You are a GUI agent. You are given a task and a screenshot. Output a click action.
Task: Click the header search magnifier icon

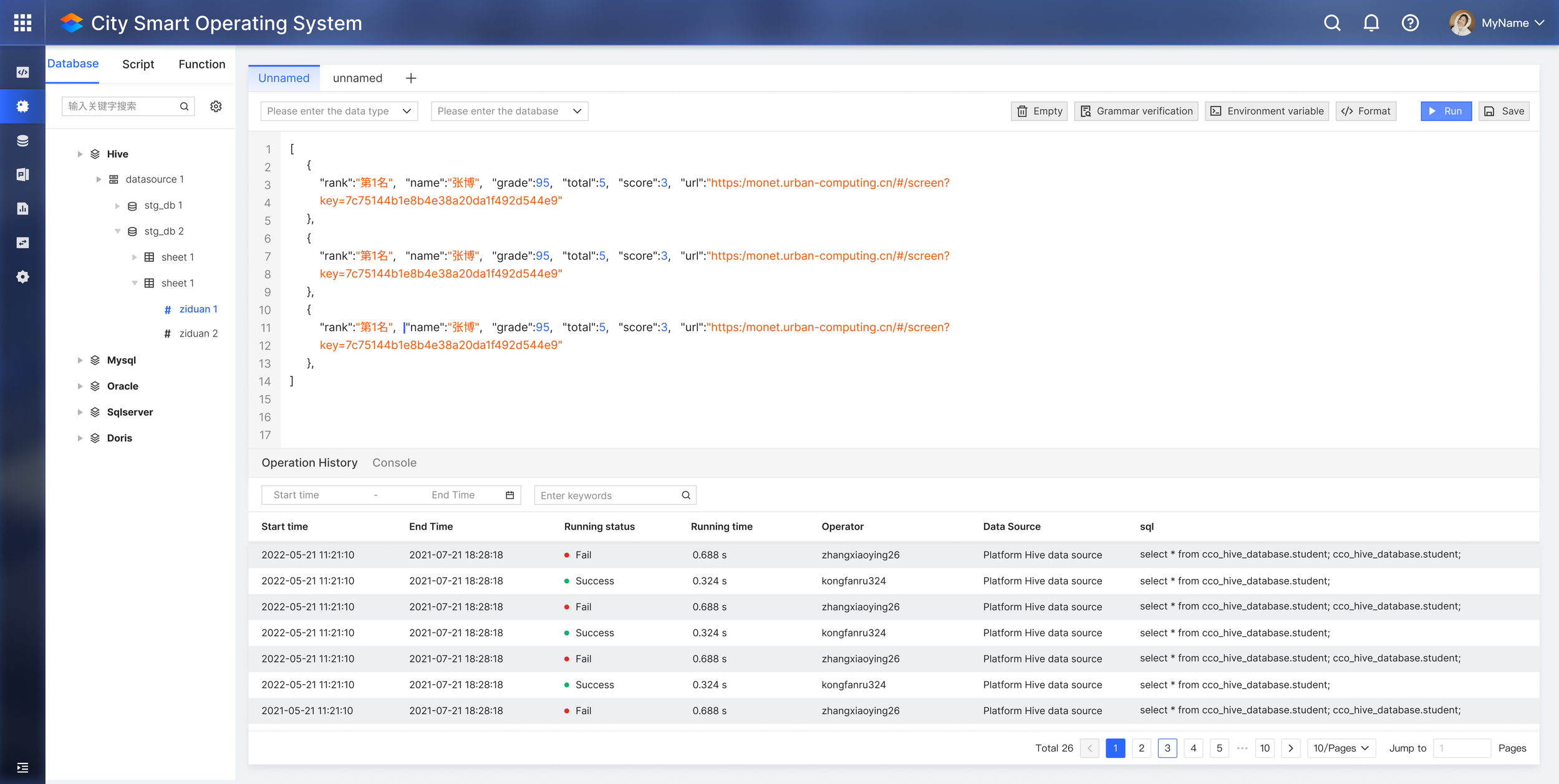(x=1331, y=23)
